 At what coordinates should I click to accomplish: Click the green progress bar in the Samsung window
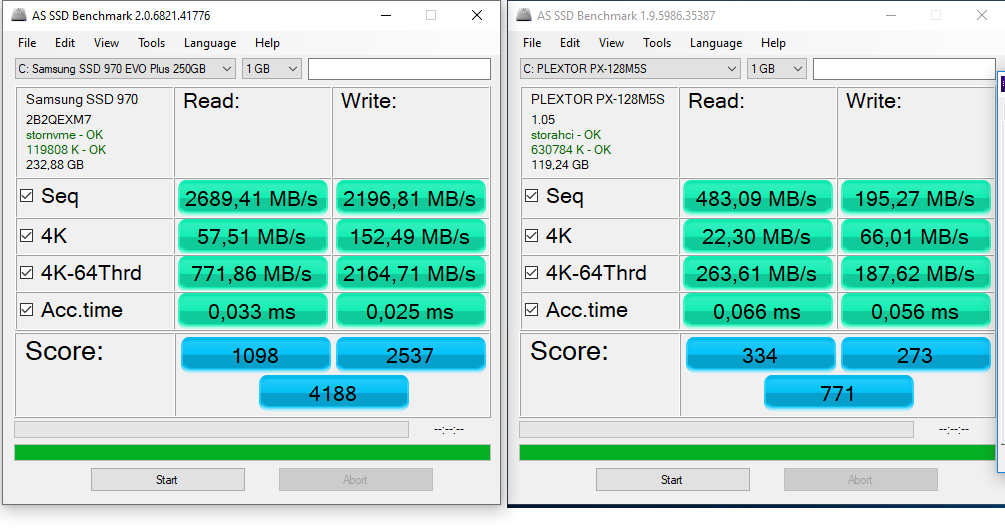click(253, 453)
